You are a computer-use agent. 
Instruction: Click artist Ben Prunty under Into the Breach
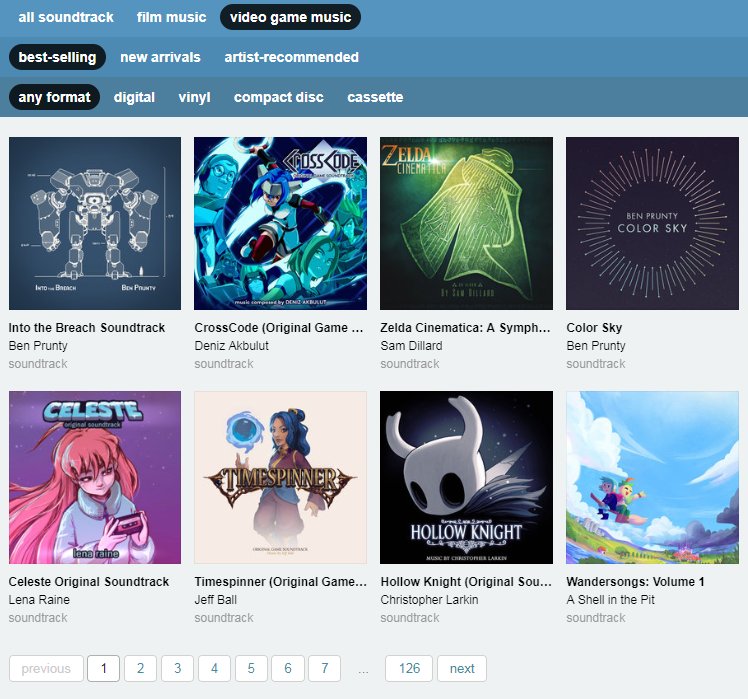pyautogui.click(x=38, y=345)
